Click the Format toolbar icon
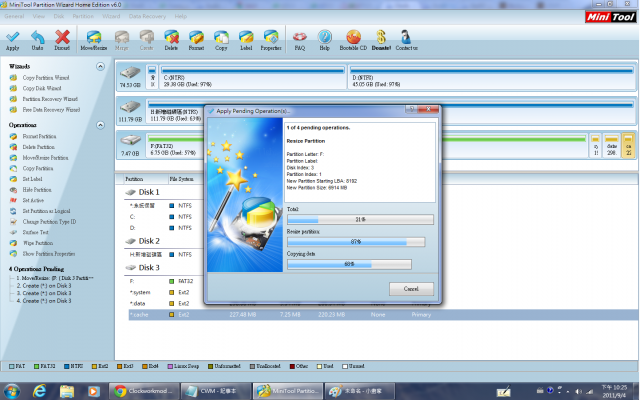640x400 pixels. point(196,37)
